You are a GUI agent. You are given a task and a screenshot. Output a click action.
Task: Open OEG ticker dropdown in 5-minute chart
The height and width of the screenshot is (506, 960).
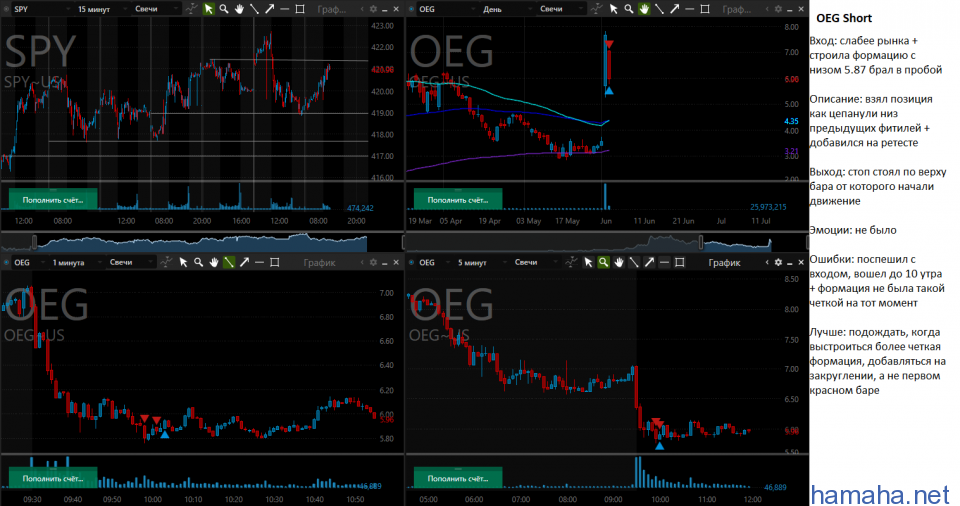tap(433, 262)
